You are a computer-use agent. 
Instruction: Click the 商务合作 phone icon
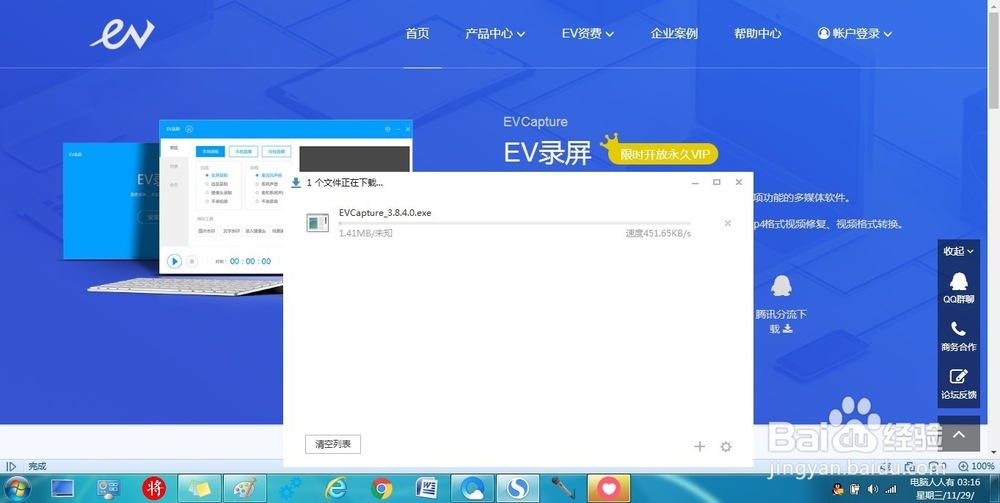point(959,329)
